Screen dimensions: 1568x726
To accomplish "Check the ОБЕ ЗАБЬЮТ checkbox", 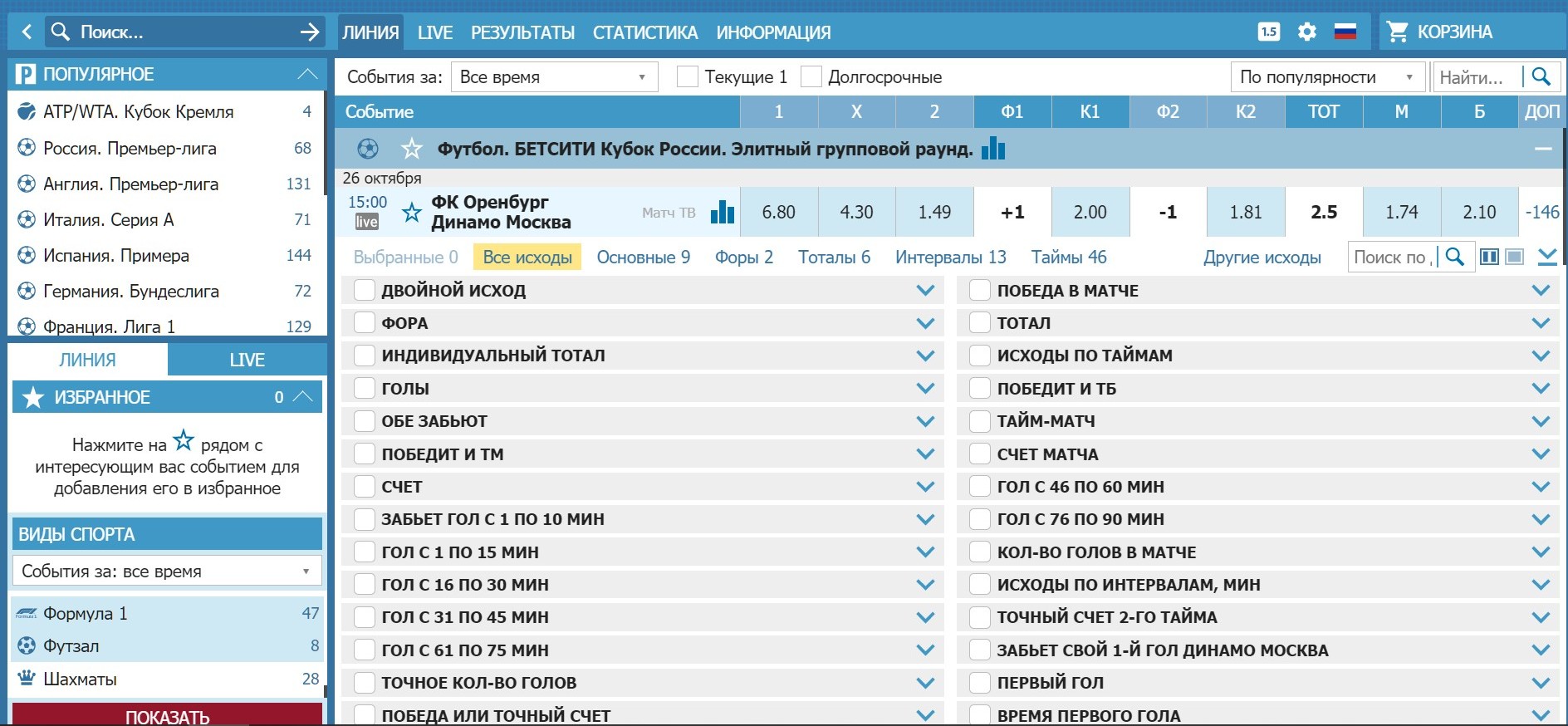I will [364, 420].
